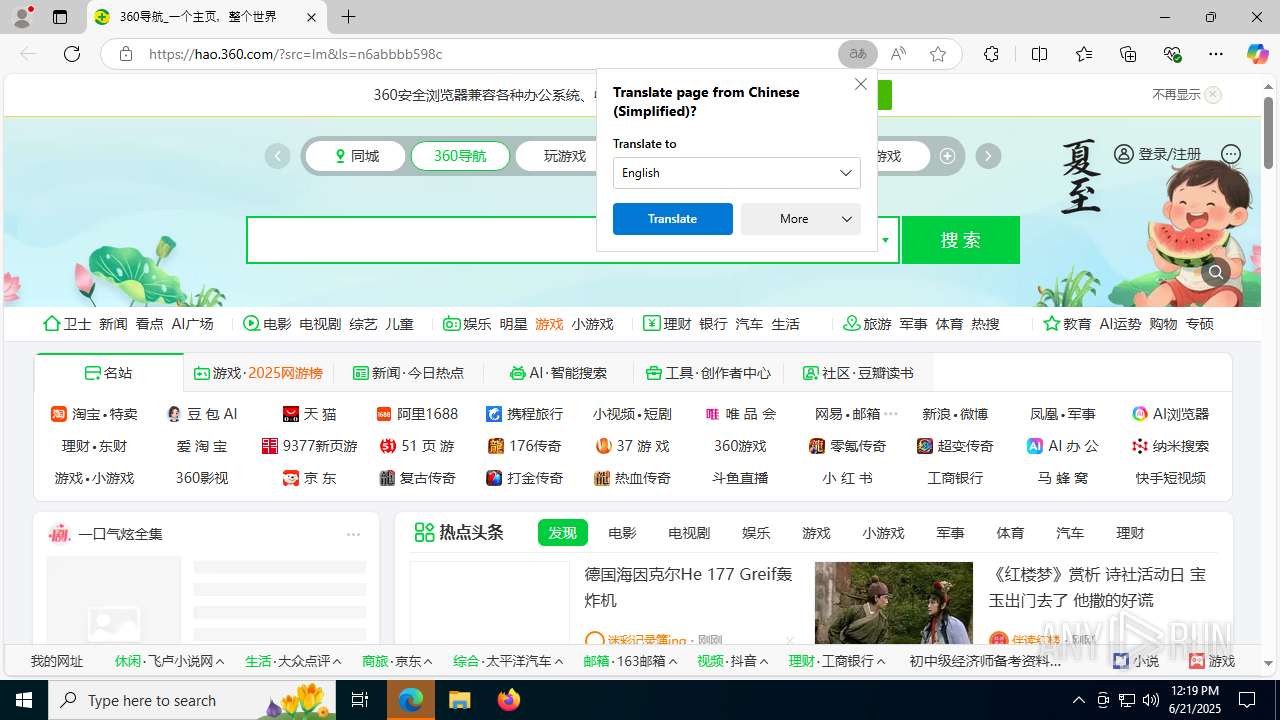Dismiss banner with 不再显示 close icon
The height and width of the screenshot is (720, 1280).
(x=1213, y=94)
